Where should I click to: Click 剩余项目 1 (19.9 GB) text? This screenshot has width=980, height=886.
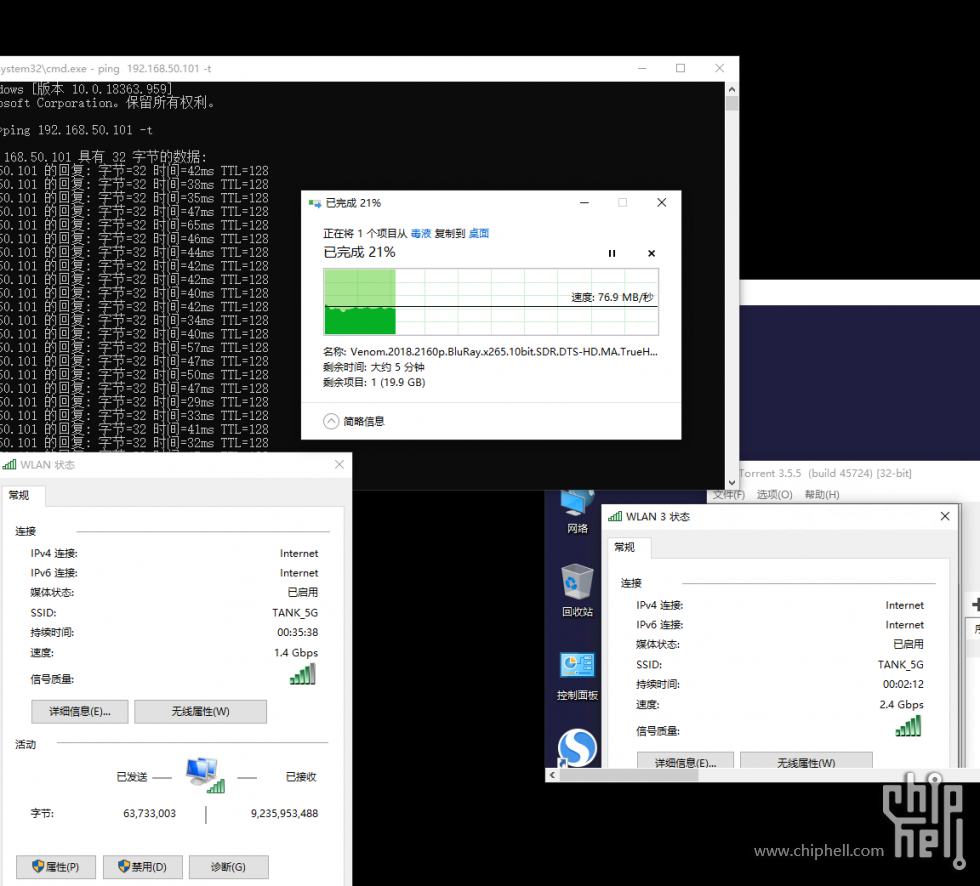[374, 382]
